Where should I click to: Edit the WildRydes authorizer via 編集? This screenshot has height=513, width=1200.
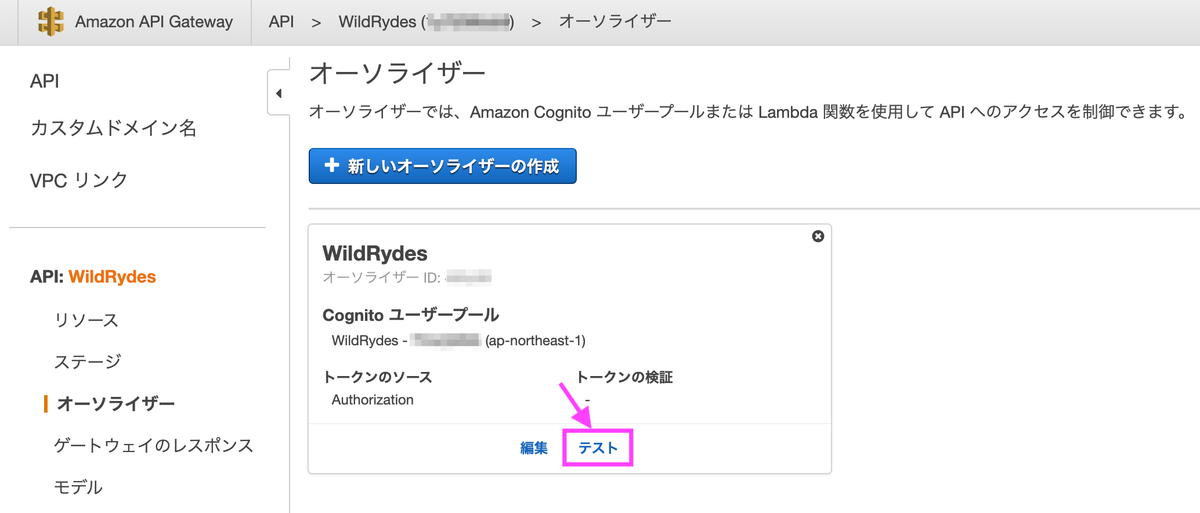coord(534,448)
